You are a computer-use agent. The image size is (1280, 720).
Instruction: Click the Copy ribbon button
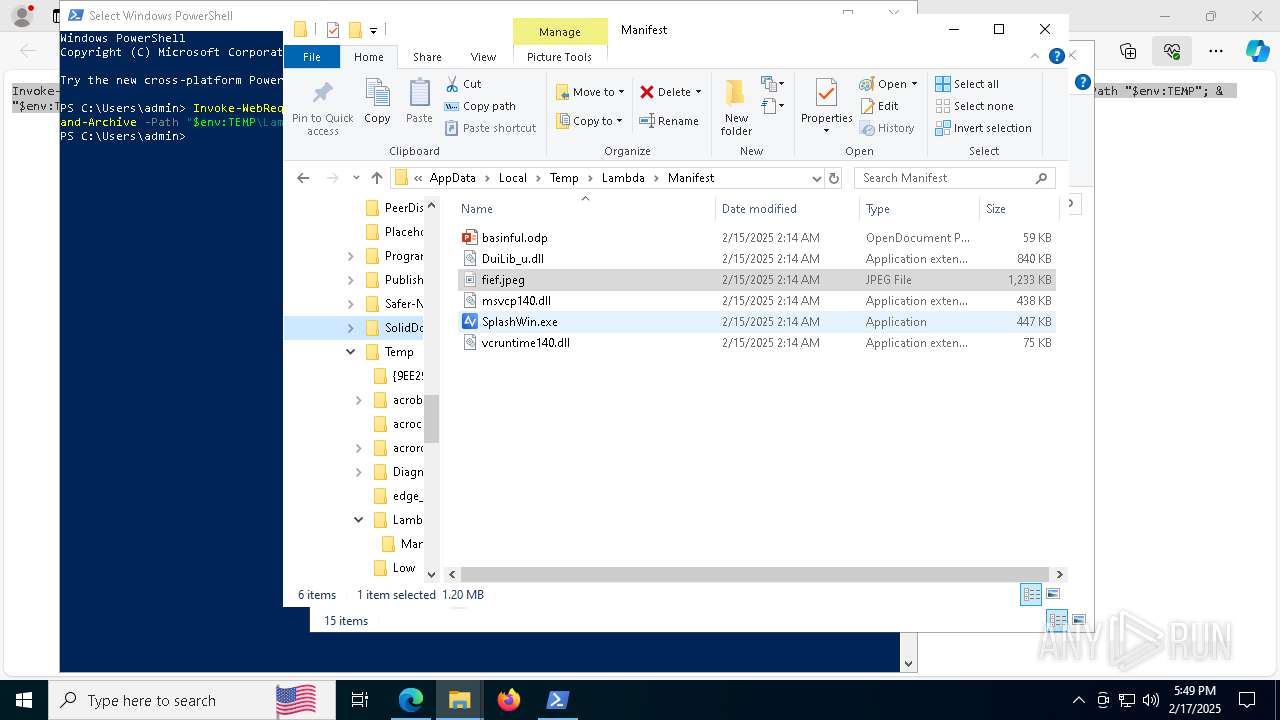pyautogui.click(x=377, y=102)
